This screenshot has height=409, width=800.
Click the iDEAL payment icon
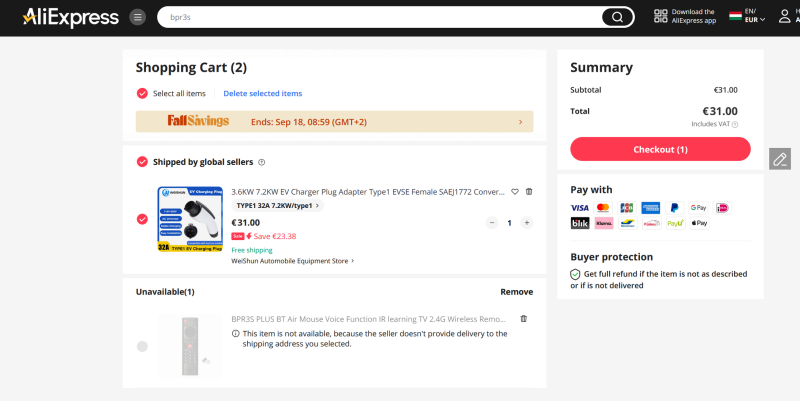tap(722, 208)
